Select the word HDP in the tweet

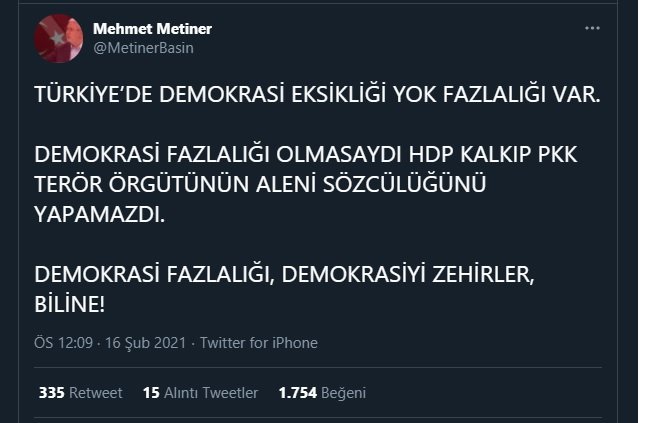click(x=431, y=154)
